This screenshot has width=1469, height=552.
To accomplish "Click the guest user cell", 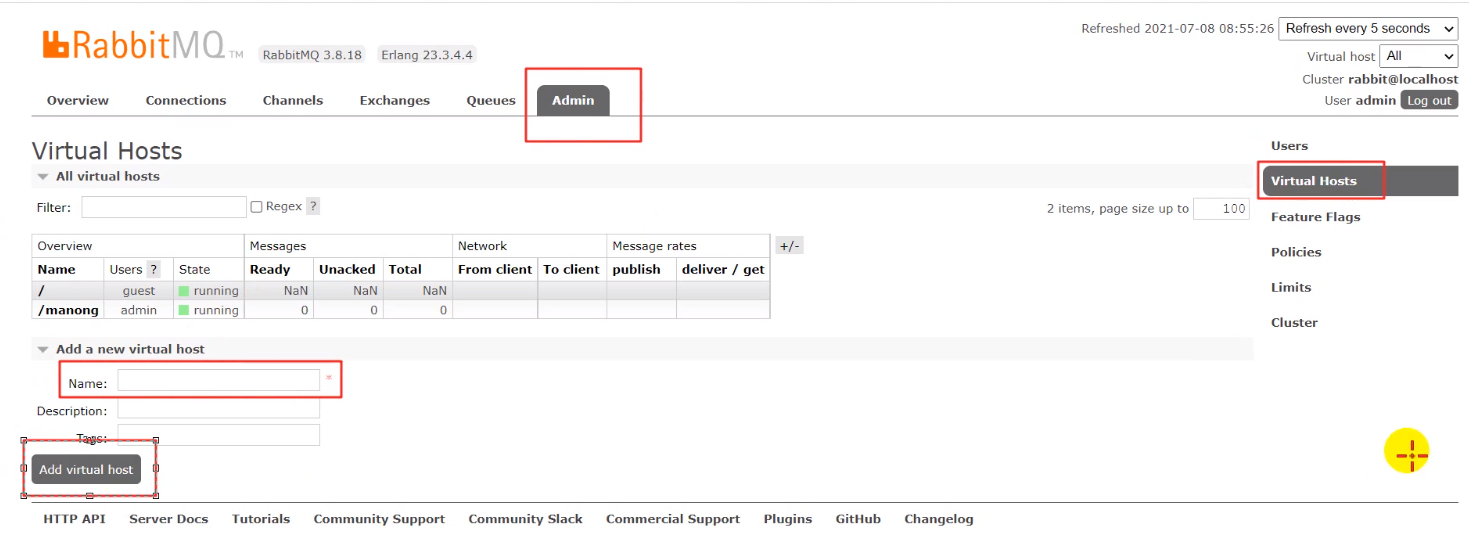I will pyautogui.click(x=139, y=291).
